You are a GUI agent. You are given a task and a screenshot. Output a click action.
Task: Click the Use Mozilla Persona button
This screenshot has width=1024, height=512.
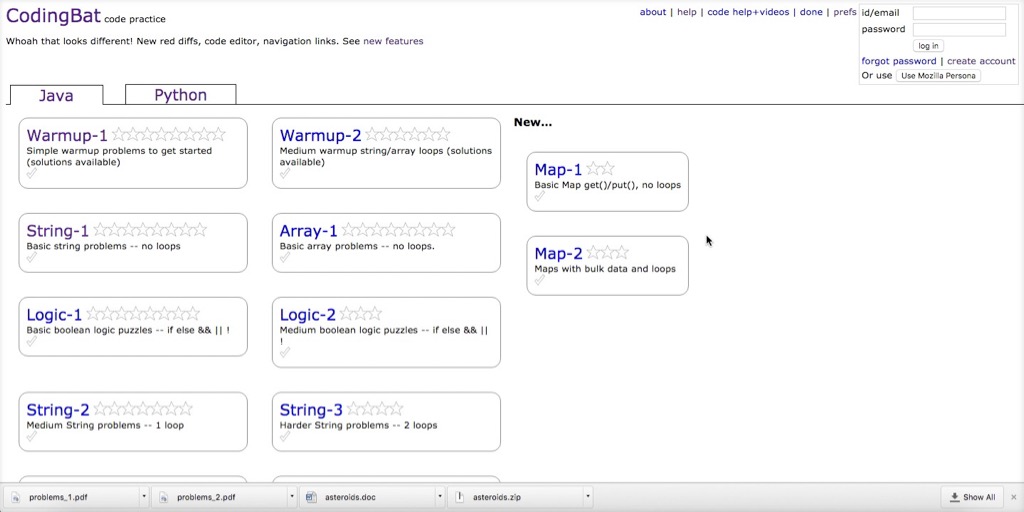pos(938,76)
